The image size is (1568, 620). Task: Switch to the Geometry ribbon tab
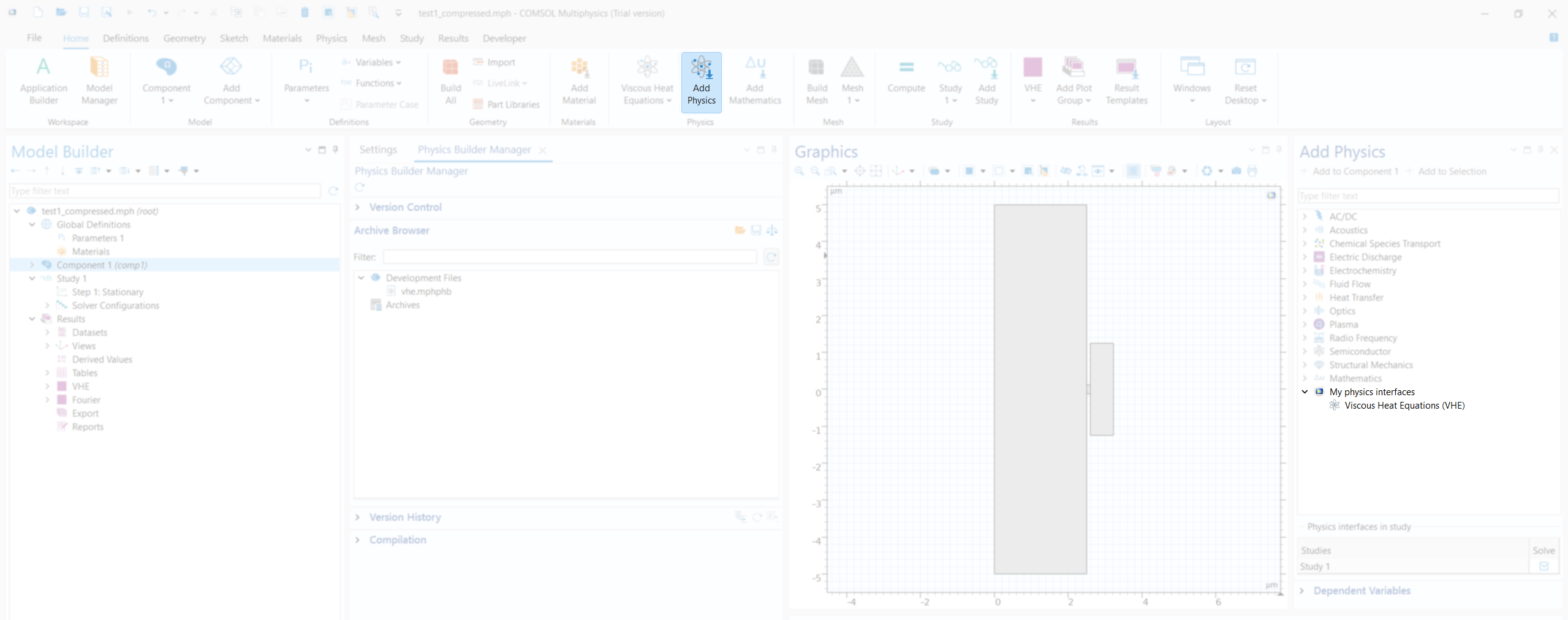(x=184, y=38)
